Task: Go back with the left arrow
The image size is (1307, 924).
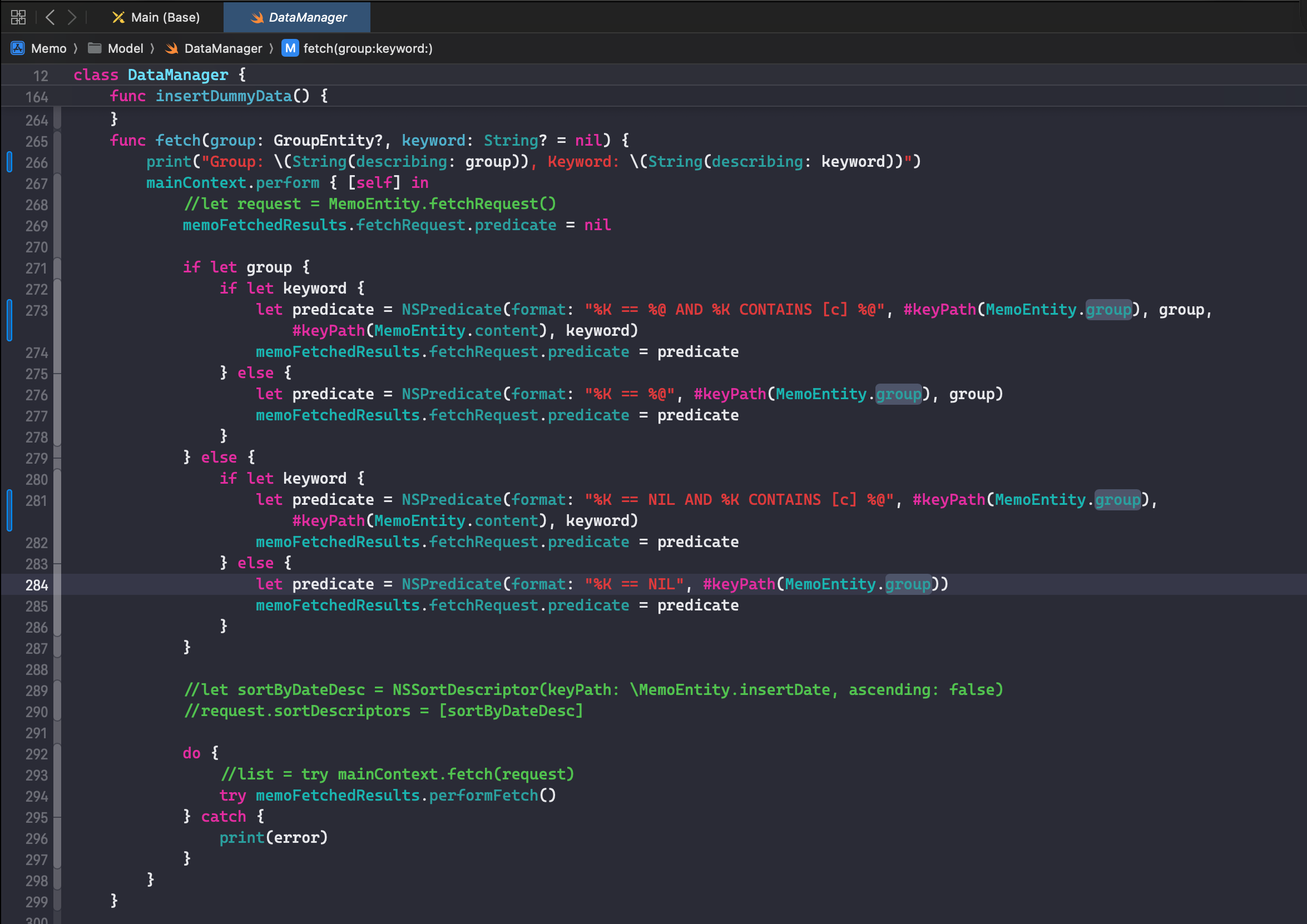Action: coord(50,17)
